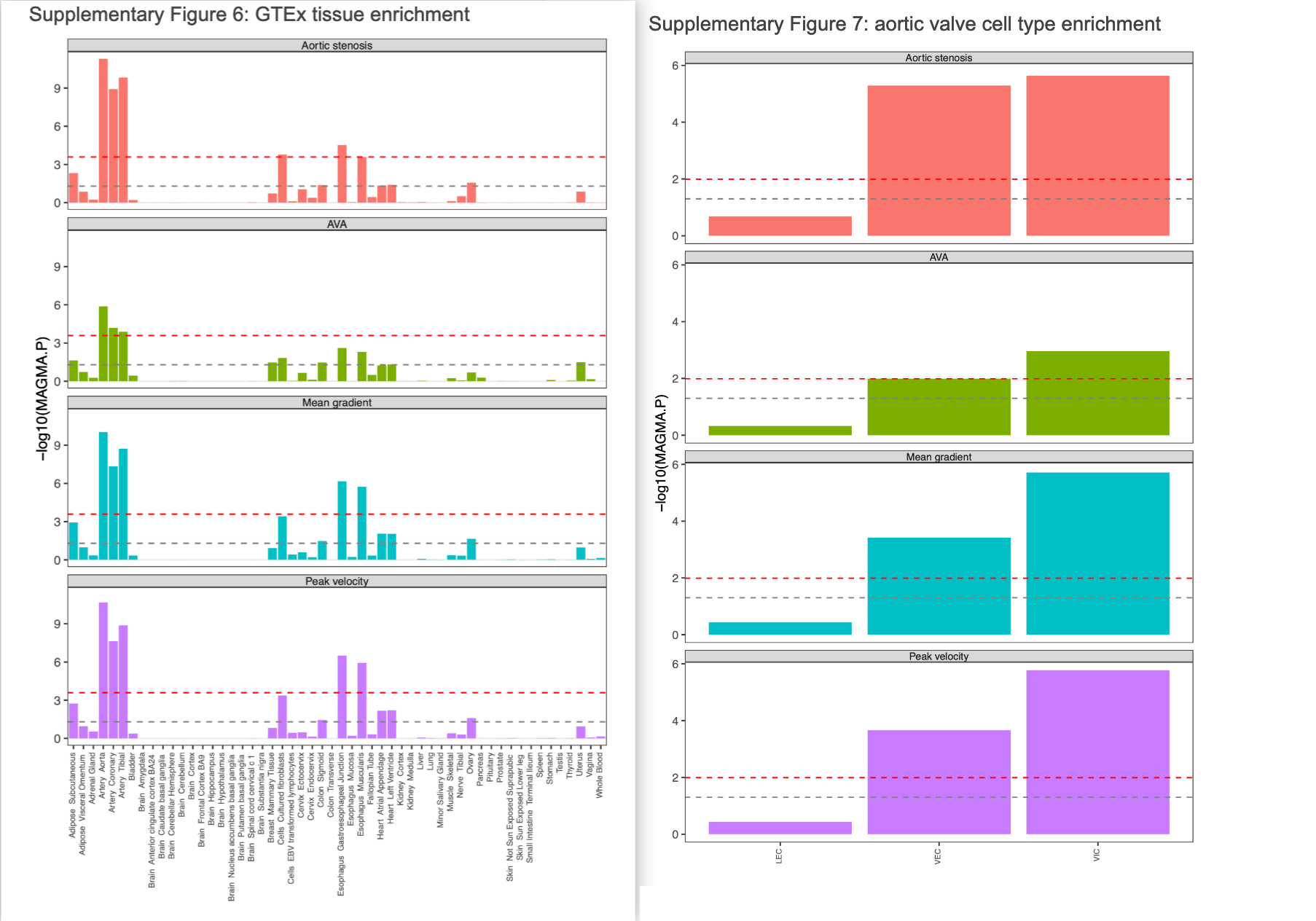Click the VEC x-axis label

click(938, 856)
